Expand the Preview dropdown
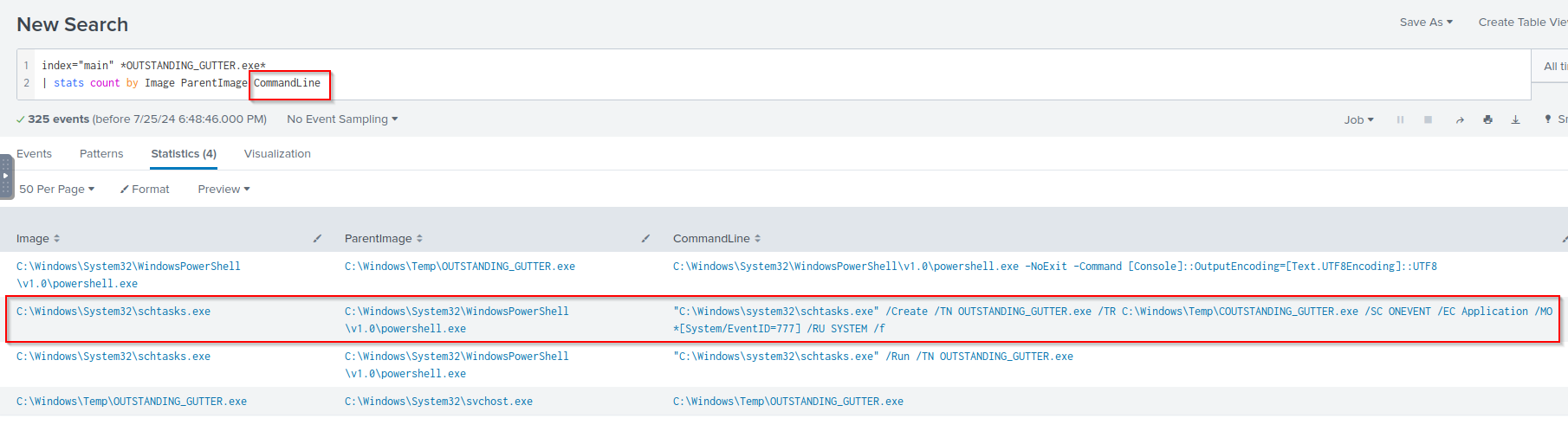Screen dimensions: 1568x431 [x=224, y=189]
